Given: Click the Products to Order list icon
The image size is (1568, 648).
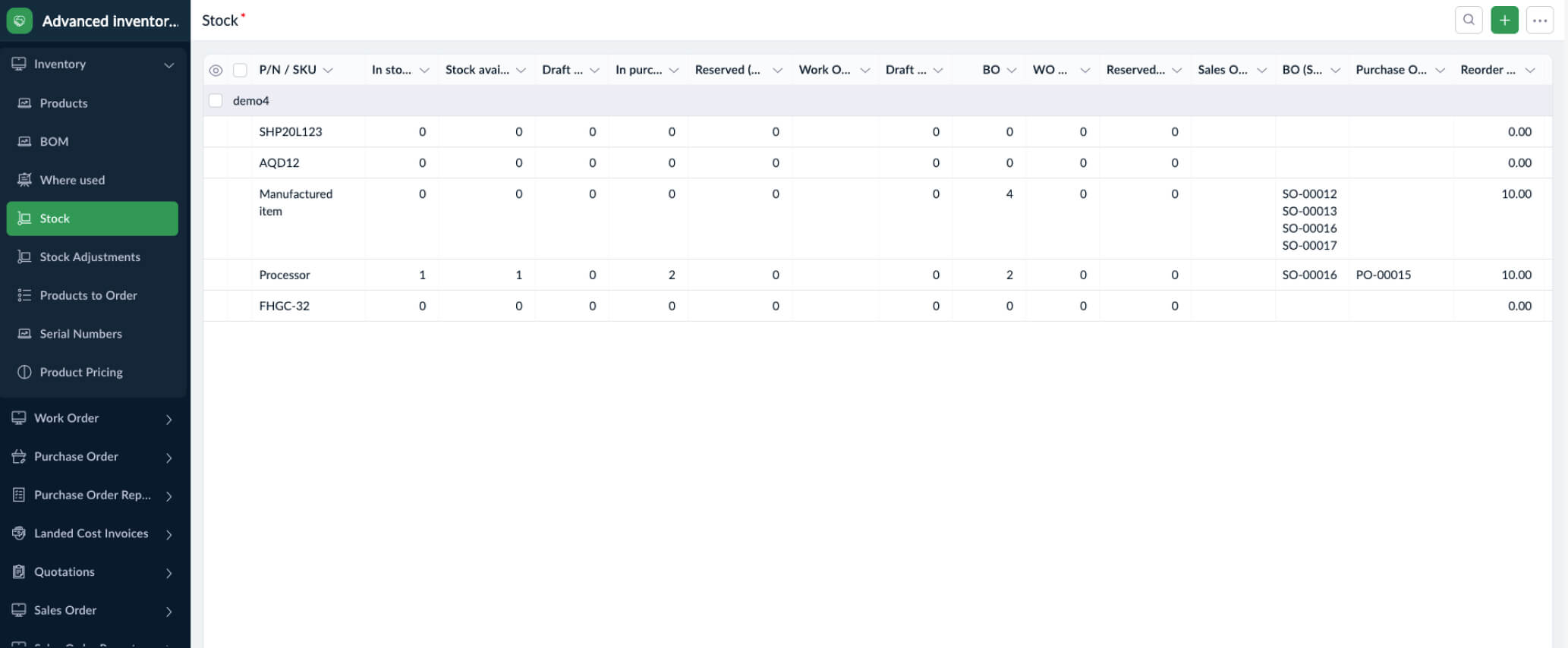Looking at the screenshot, I should [x=24, y=295].
